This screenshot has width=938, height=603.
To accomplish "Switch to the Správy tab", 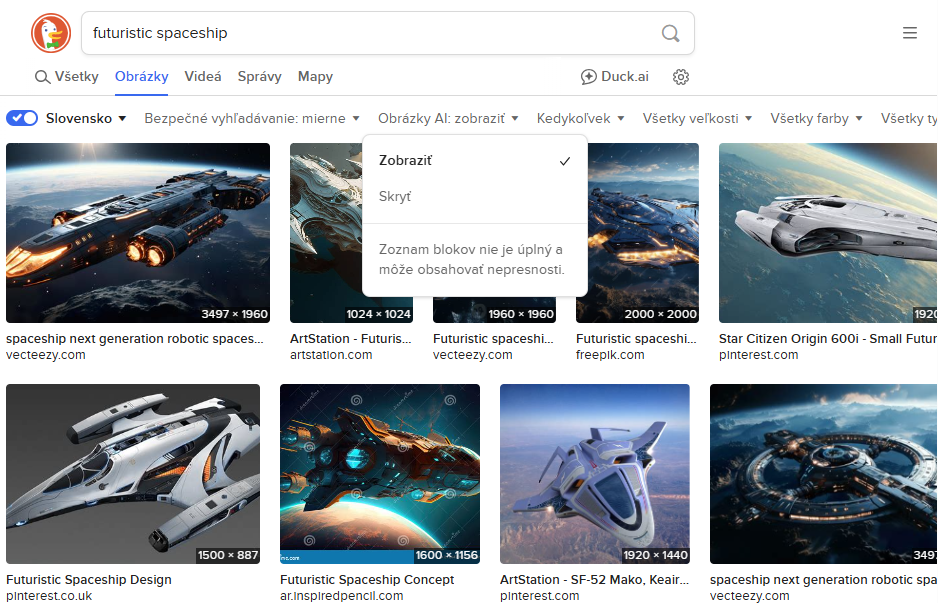I will coord(259,77).
